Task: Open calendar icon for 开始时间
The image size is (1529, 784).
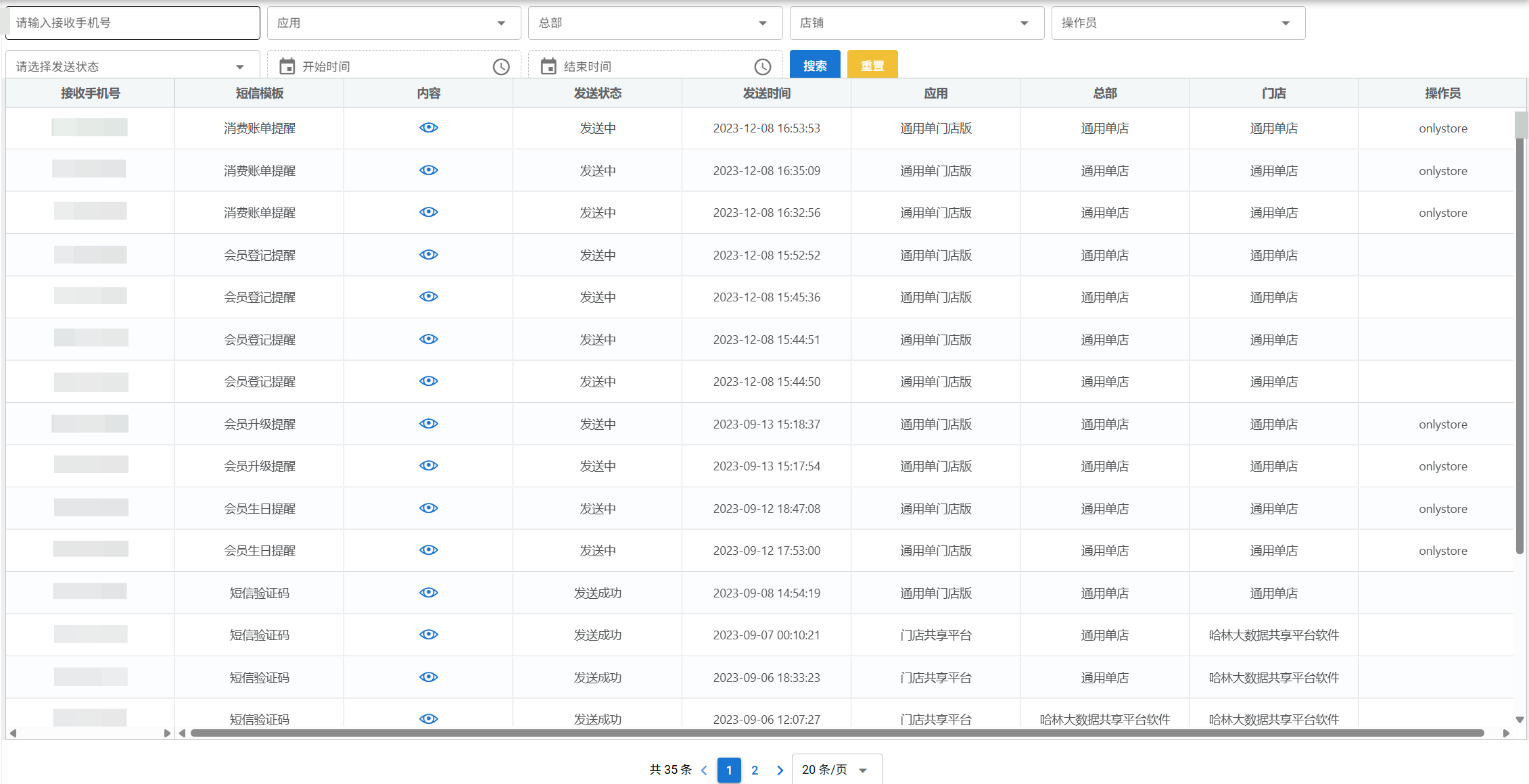Action: (x=287, y=66)
